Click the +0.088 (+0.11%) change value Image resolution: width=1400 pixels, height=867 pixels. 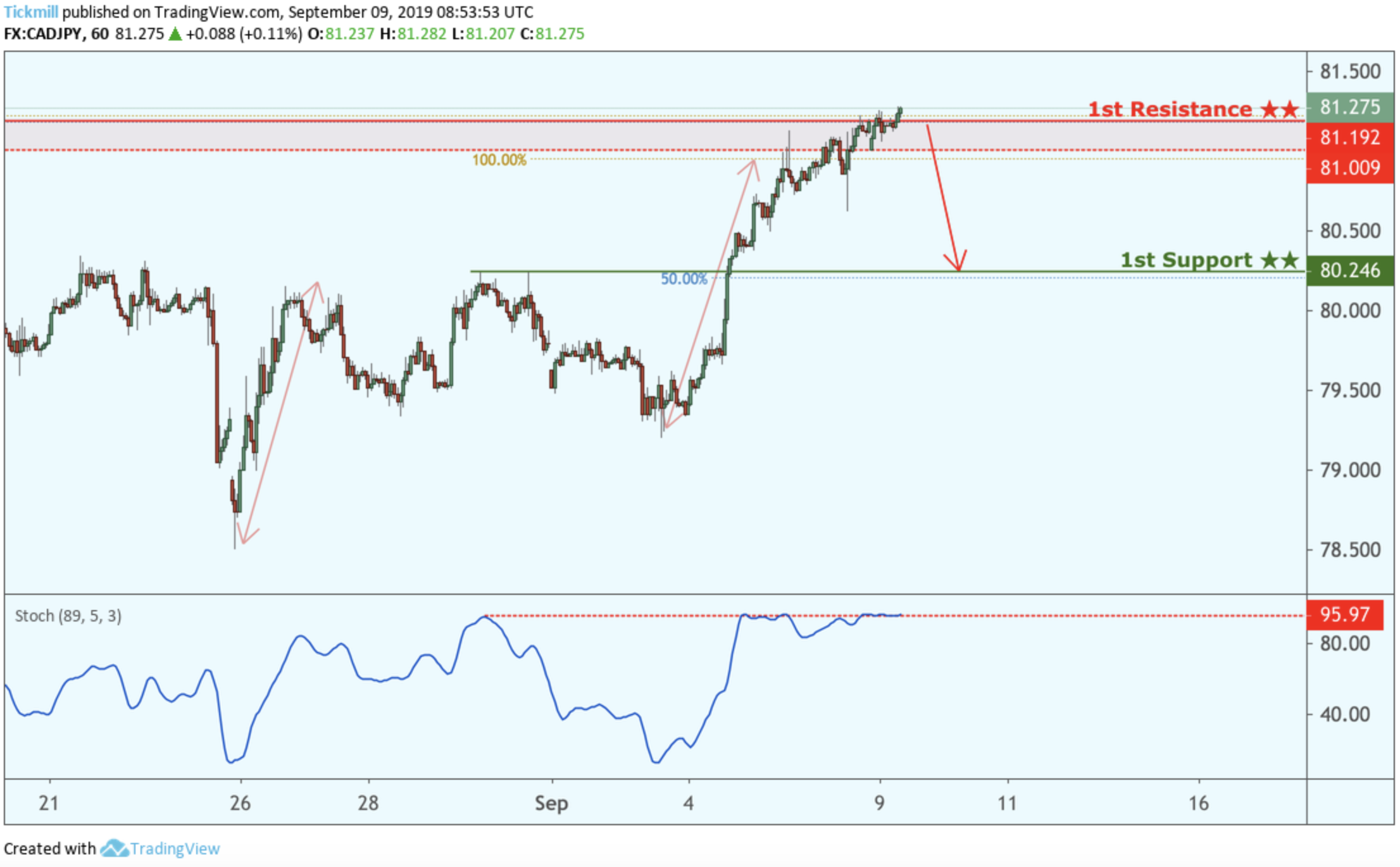(244, 34)
